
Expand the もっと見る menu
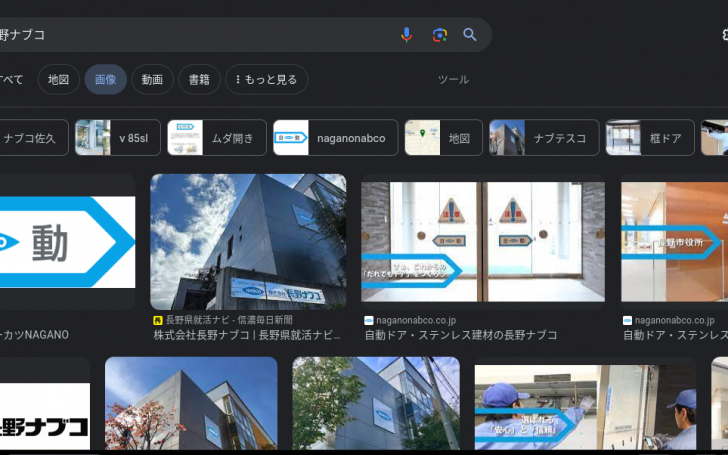[266, 79]
